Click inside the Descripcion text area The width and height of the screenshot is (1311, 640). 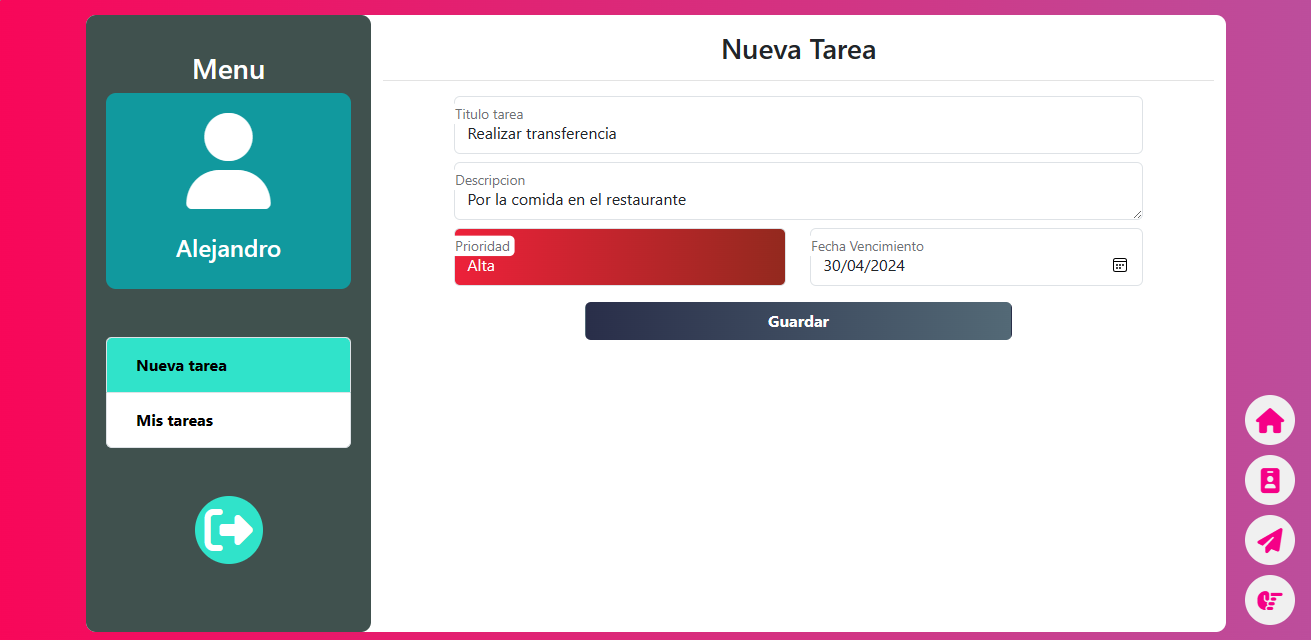point(797,200)
